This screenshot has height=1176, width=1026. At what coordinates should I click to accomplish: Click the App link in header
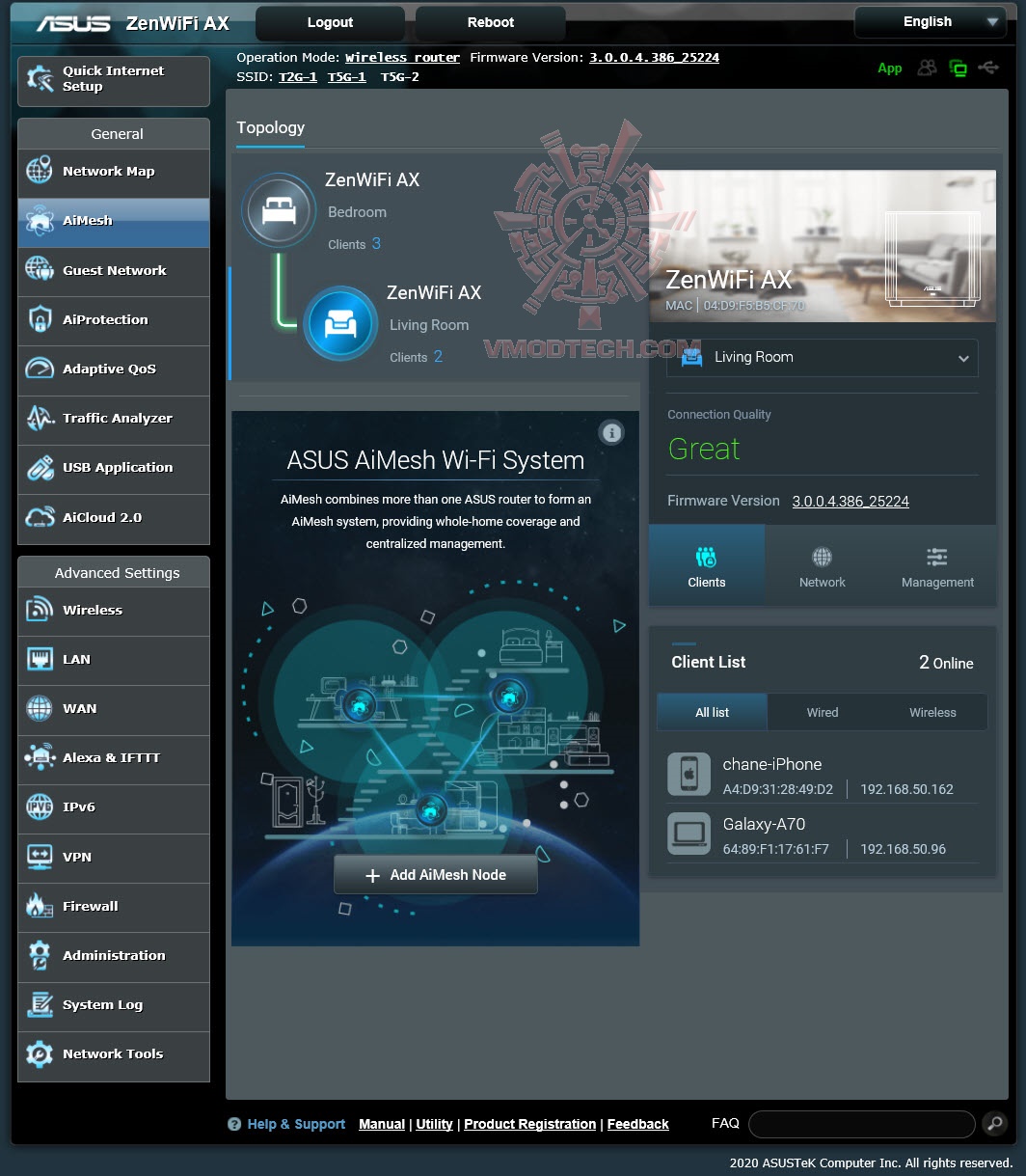point(890,68)
